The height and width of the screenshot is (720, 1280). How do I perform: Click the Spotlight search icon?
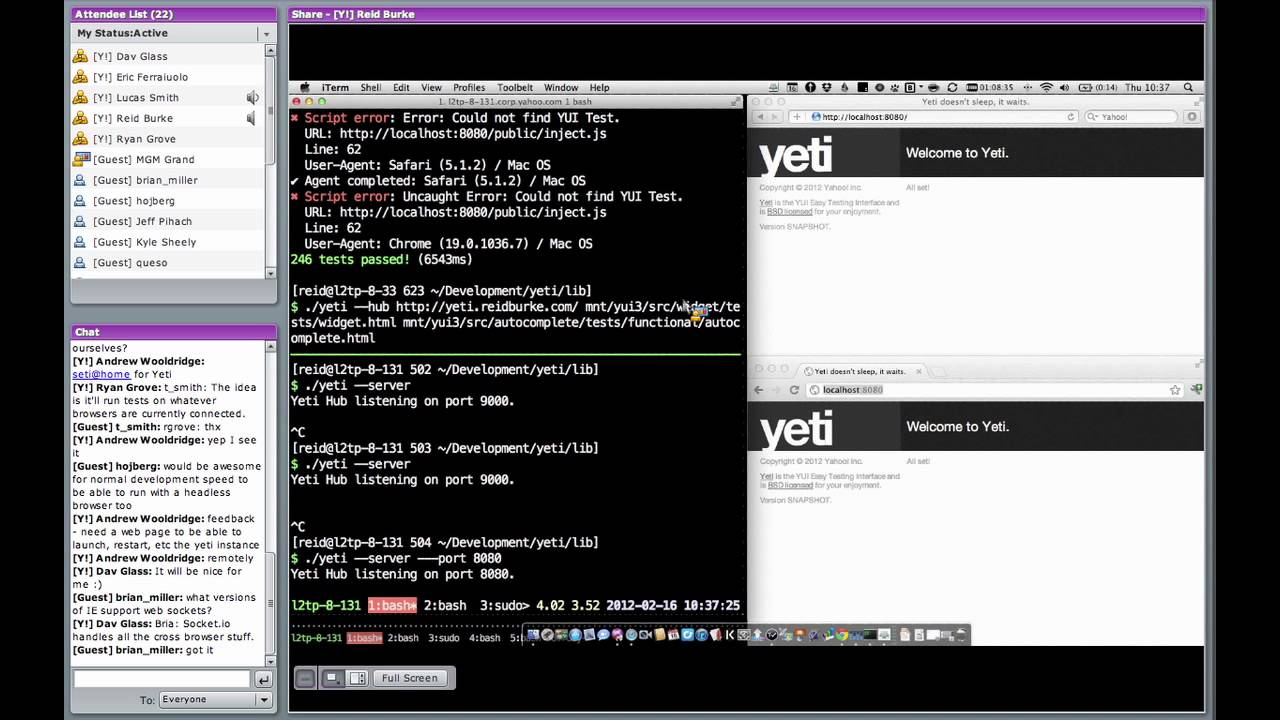1188,88
